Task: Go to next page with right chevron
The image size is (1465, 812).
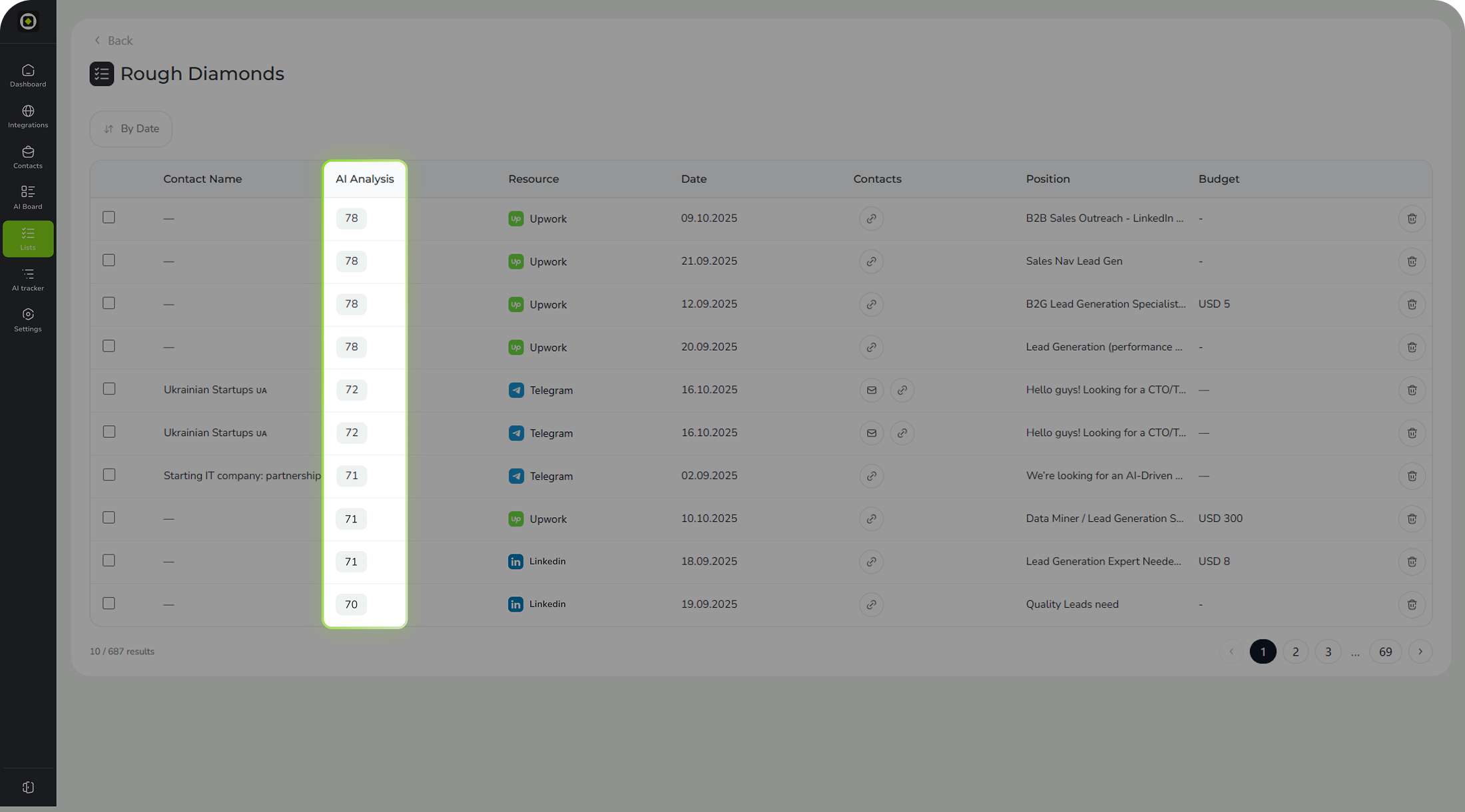Action: pos(1420,652)
